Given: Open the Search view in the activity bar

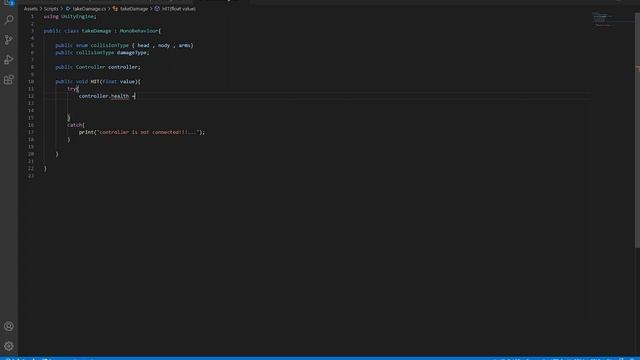Looking at the screenshot, I should (x=9, y=20).
